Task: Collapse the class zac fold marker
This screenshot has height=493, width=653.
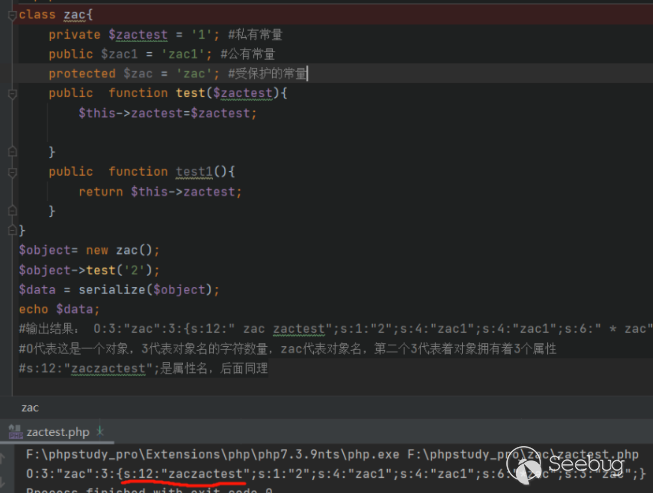Action: coord(12,15)
